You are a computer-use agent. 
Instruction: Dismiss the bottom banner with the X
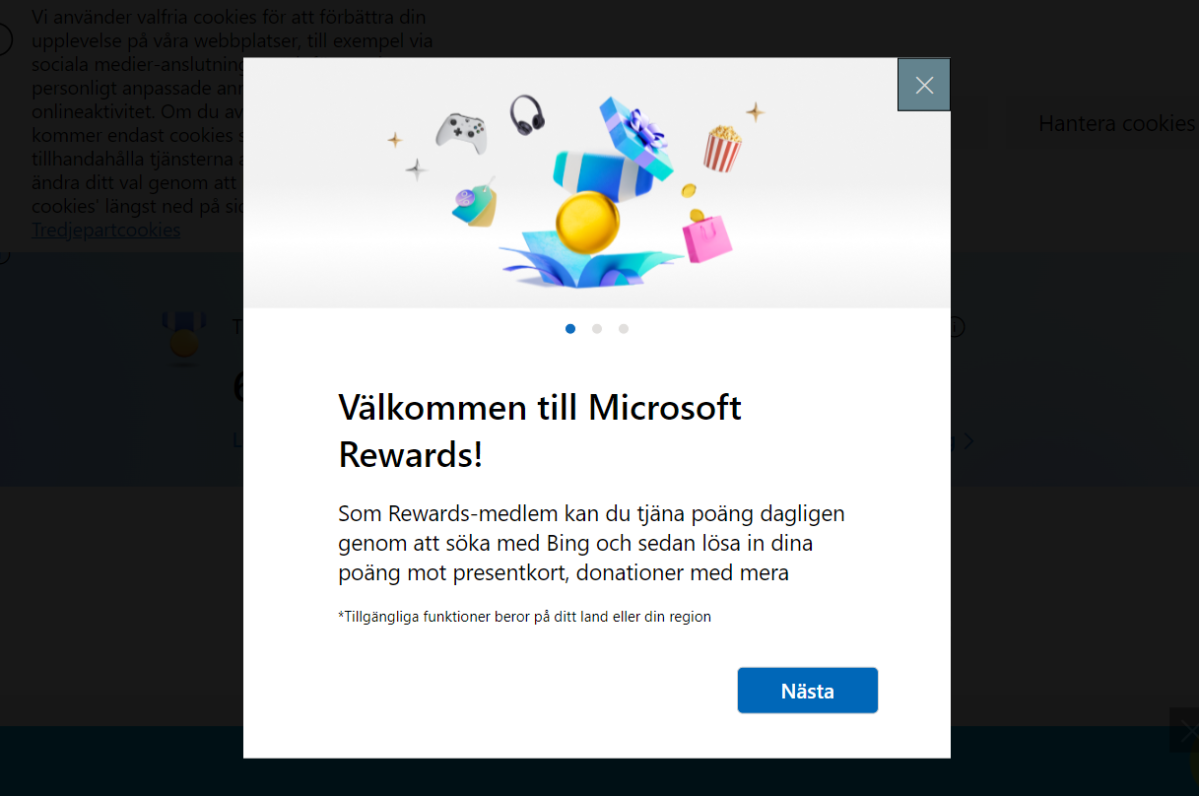click(x=1187, y=731)
